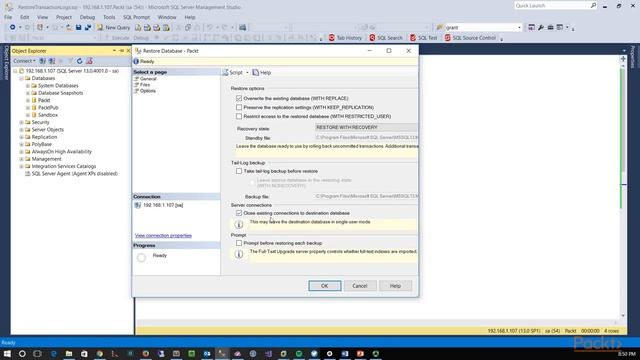Screen dimensions: 640x360
Task: Open the Recovery state dropdown
Action: click(366, 127)
